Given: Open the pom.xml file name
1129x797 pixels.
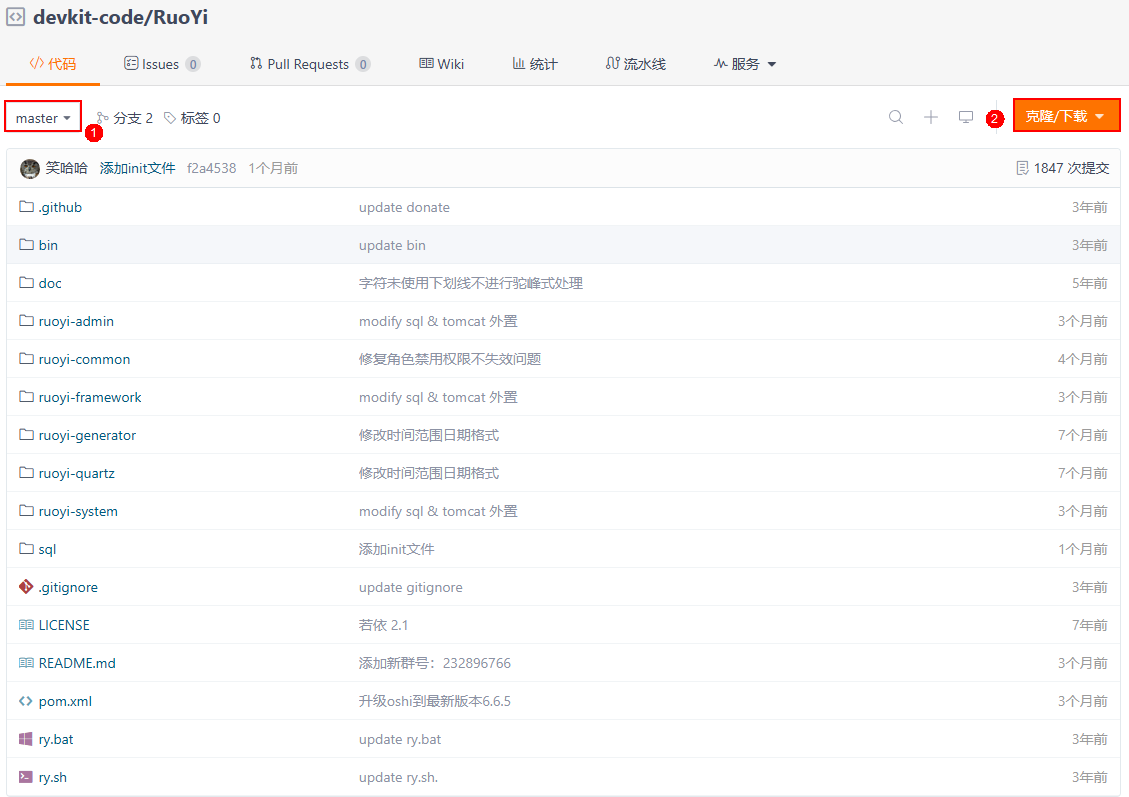Looking at the screenshot, I should click(66, 701).
